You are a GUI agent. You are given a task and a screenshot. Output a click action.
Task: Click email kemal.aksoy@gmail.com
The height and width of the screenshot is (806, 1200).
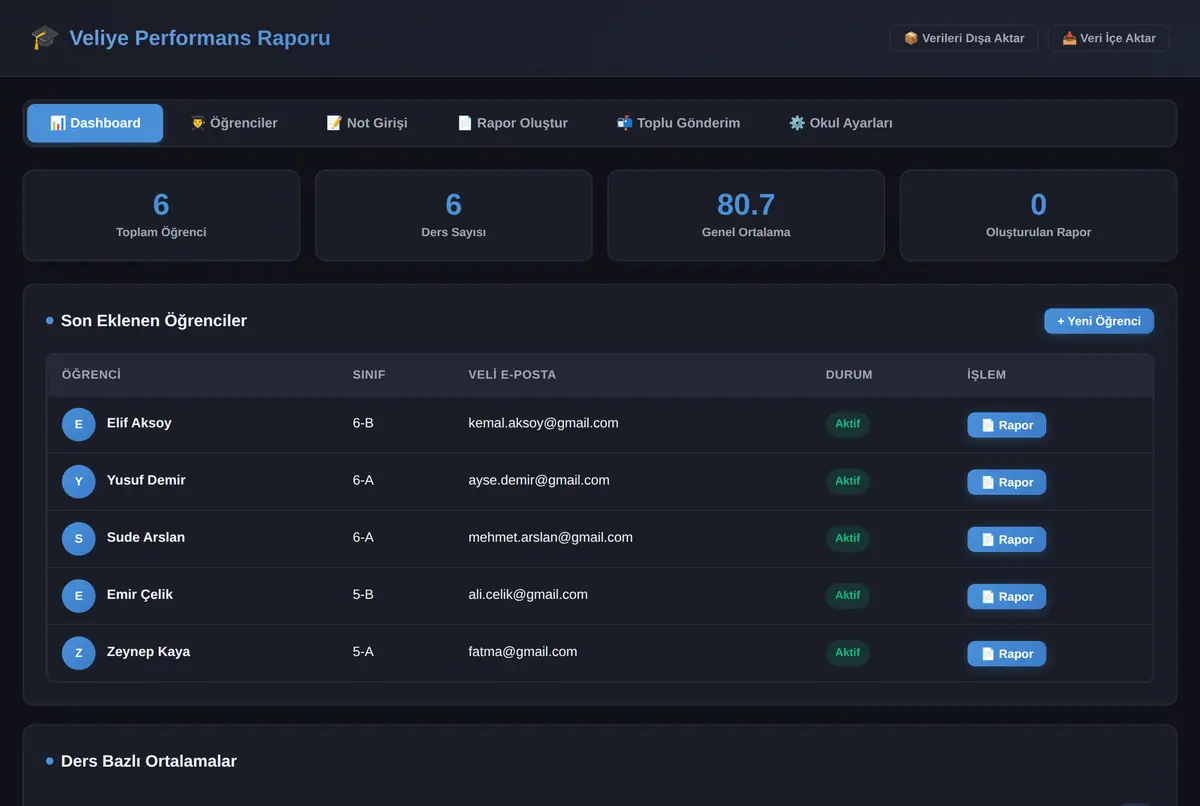(543, 423)
